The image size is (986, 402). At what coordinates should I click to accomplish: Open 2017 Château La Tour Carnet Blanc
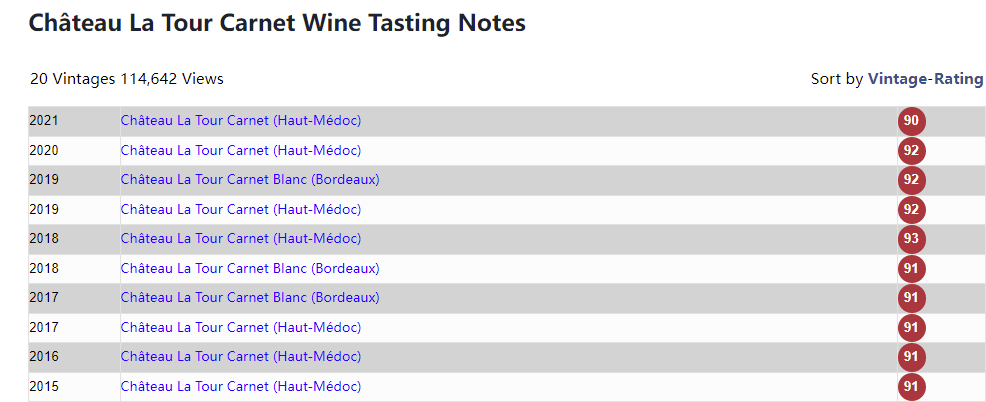(250, 297)
